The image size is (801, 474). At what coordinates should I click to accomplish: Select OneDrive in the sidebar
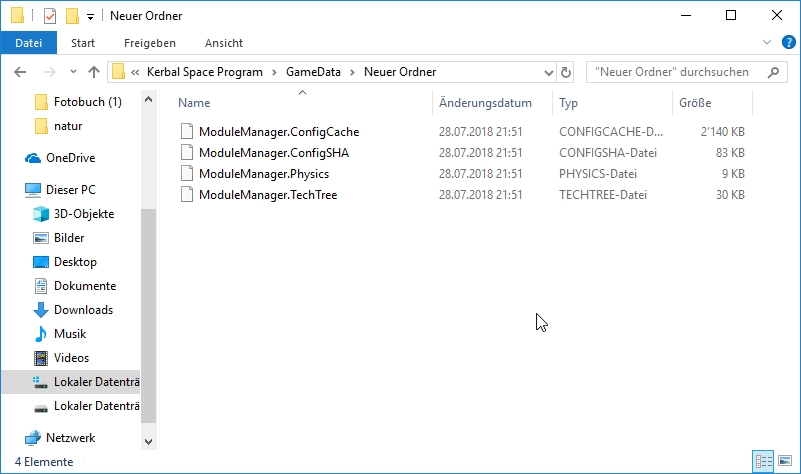coord(70,158)
